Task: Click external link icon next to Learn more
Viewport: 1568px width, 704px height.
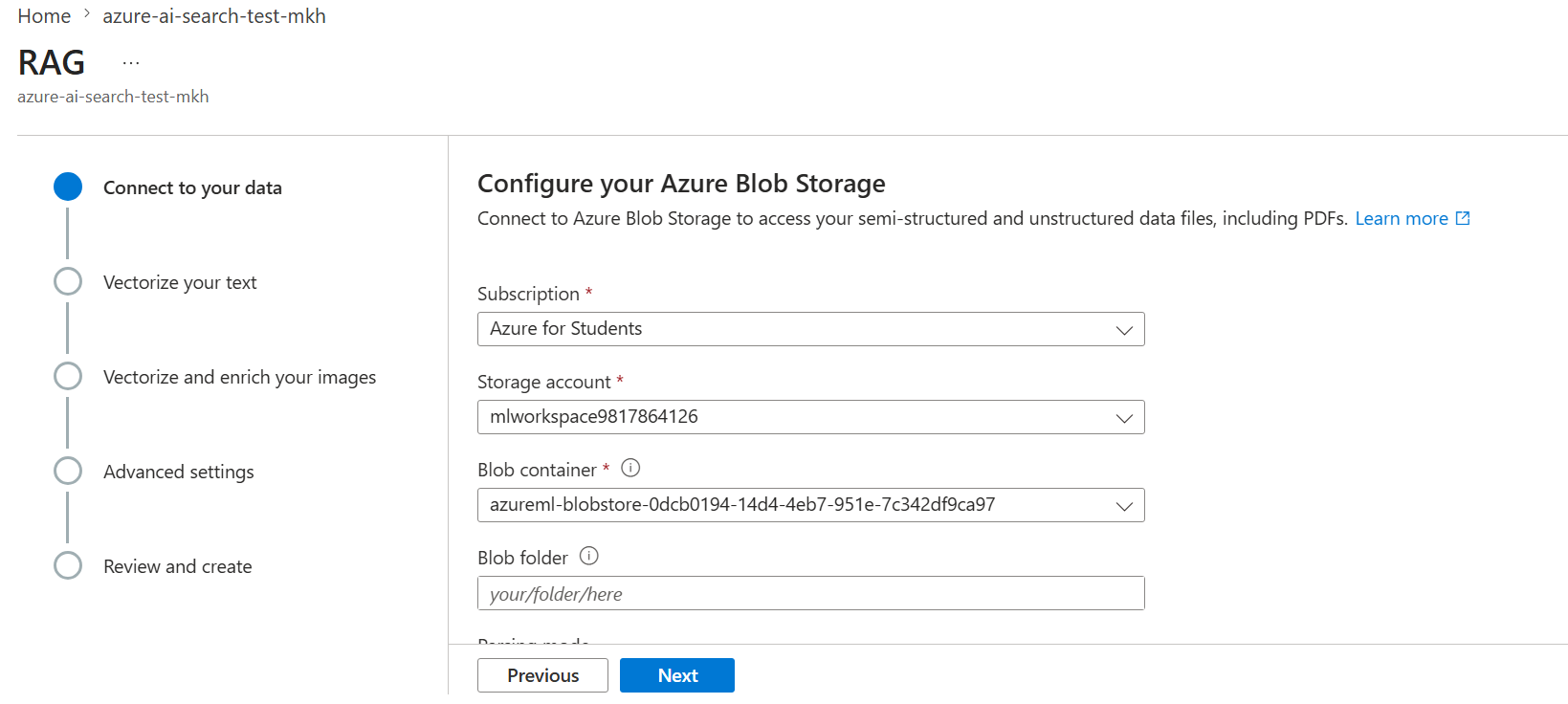Action: pyautogui.click(x=1463, y=218)
